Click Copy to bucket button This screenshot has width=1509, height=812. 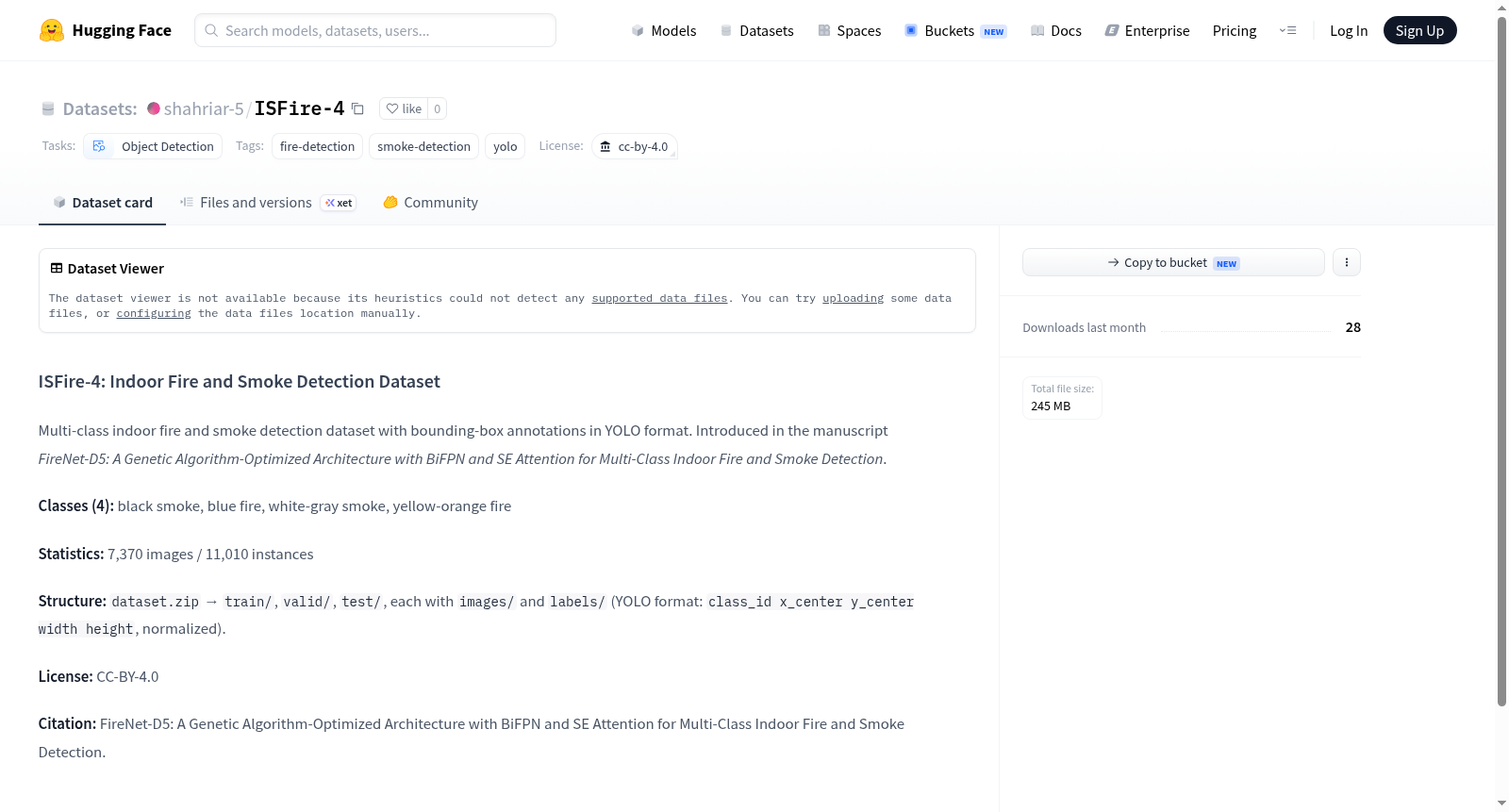pos(1173,262)
